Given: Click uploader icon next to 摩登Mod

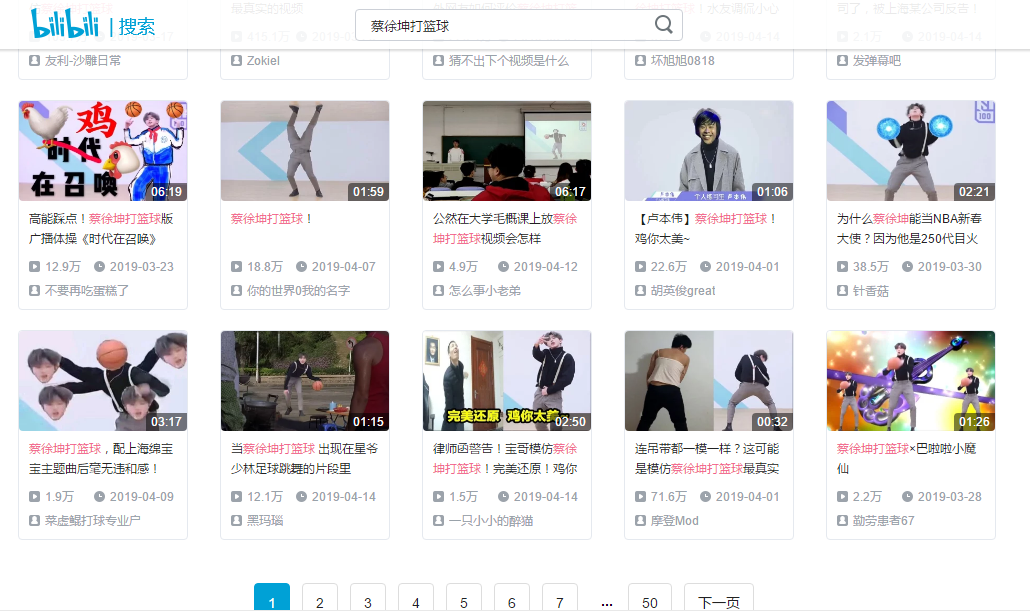Looking at the screenshot, I should pos(640,520).
